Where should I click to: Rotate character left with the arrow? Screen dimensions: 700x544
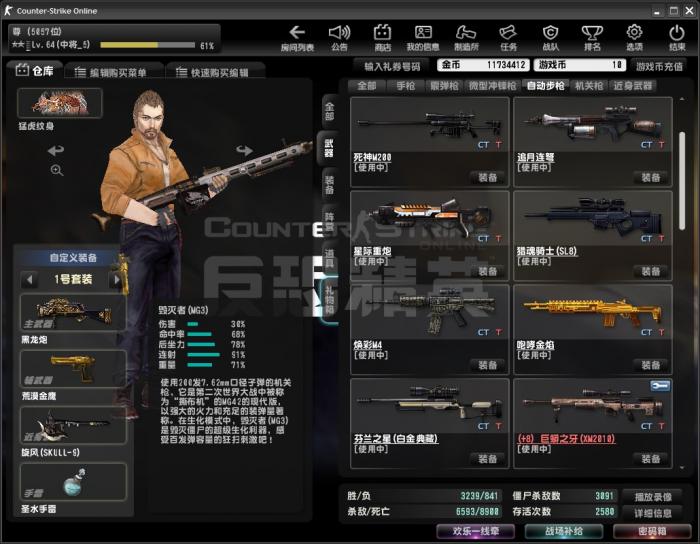[x=56, y=150]
